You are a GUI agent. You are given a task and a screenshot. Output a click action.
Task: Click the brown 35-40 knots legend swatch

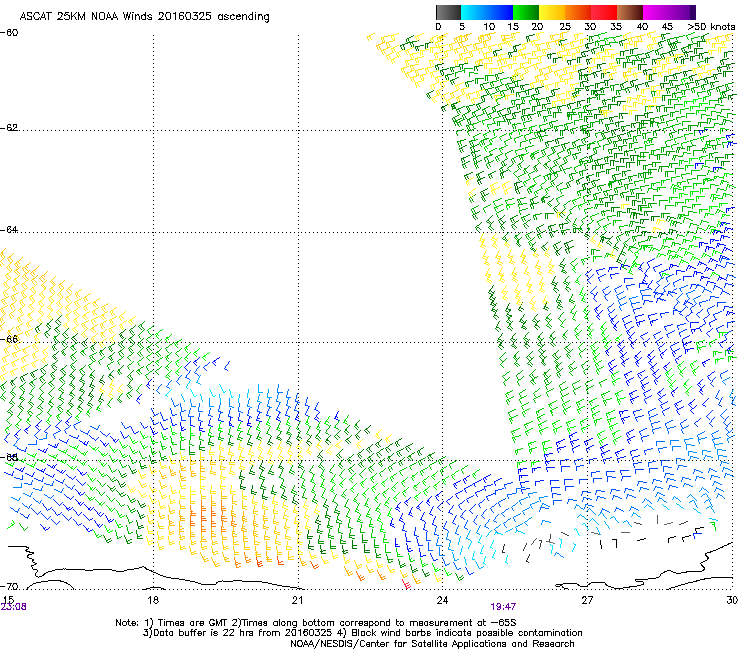pyautogui.click(x=631, y=12)
